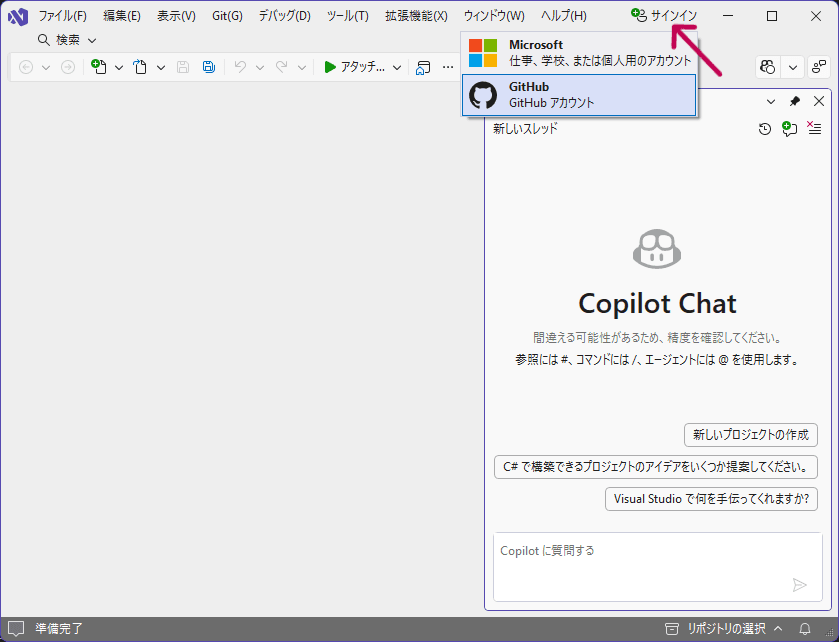Click the Visual Studio help suggestion
Image resolution: width=839 pixels, height=642 pixels.
[711, 499]
